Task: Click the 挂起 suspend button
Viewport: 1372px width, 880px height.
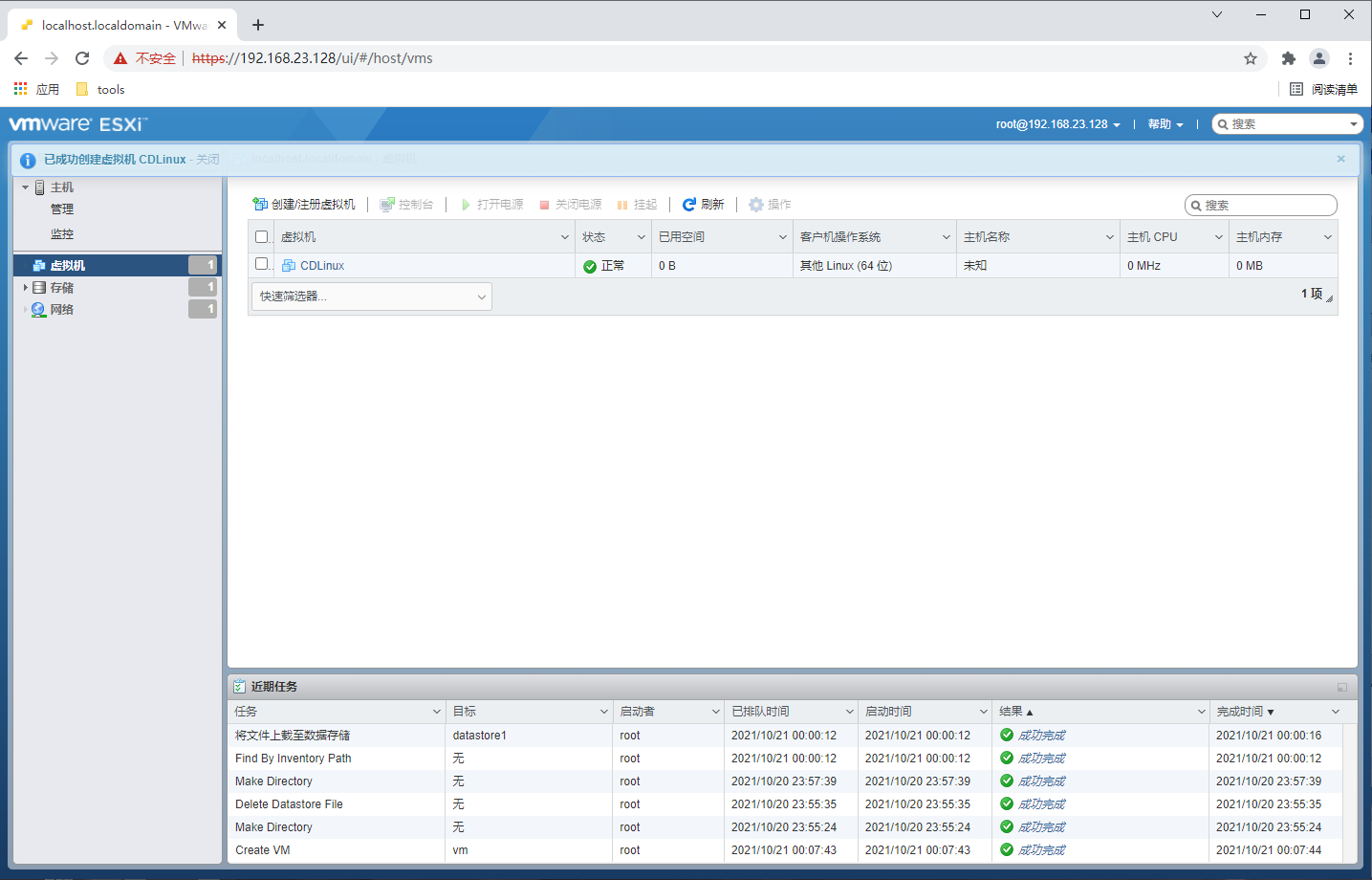Action: [x=638, y=205]
